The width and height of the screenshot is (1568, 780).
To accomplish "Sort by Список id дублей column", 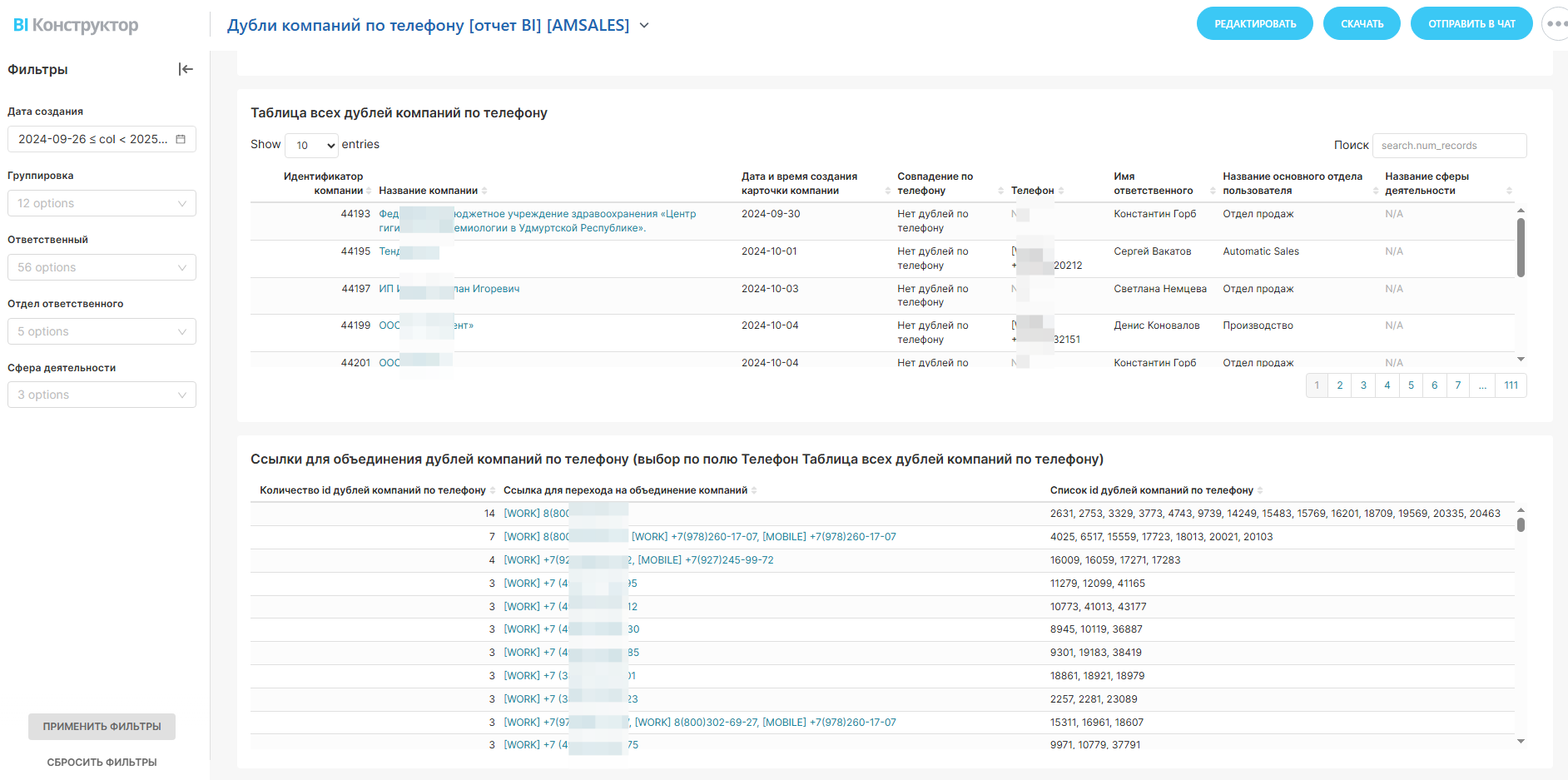I will click(1260, 490).
